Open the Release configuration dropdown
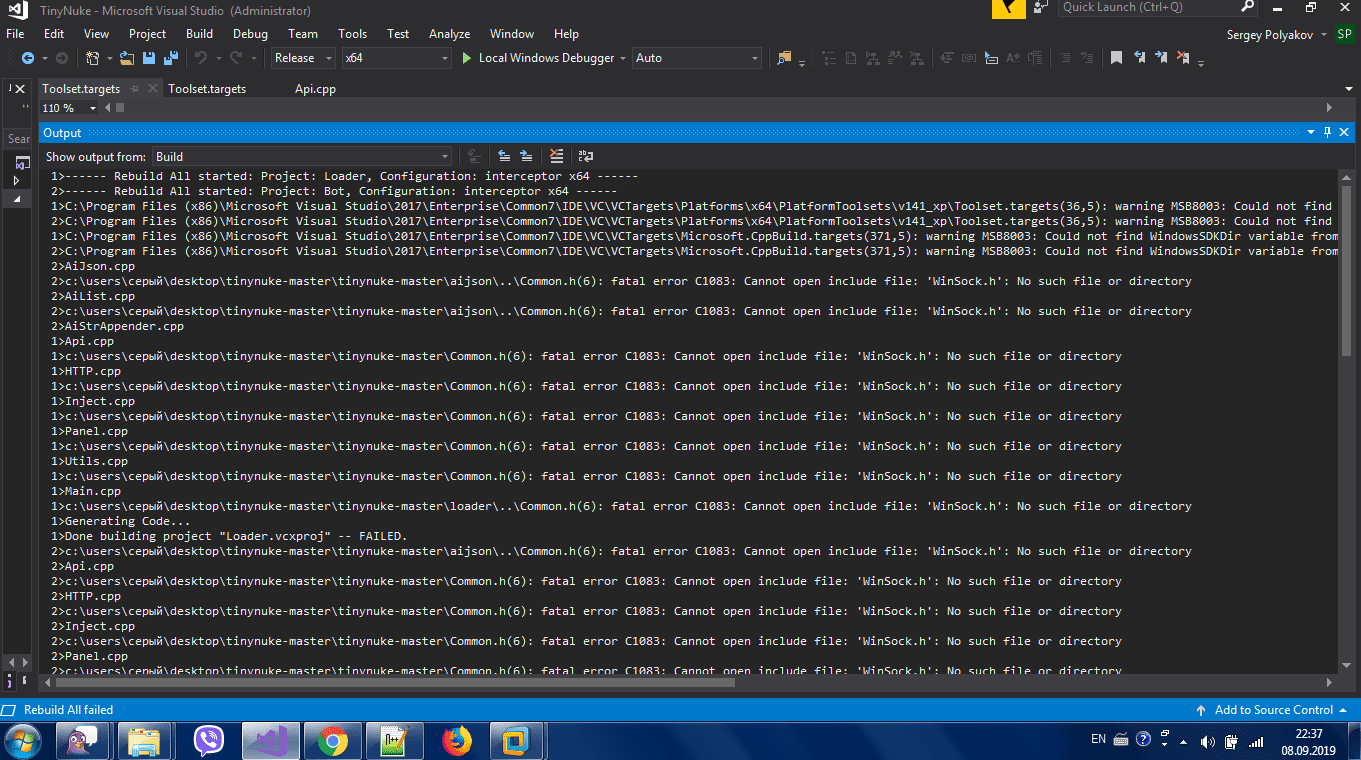 304,58
